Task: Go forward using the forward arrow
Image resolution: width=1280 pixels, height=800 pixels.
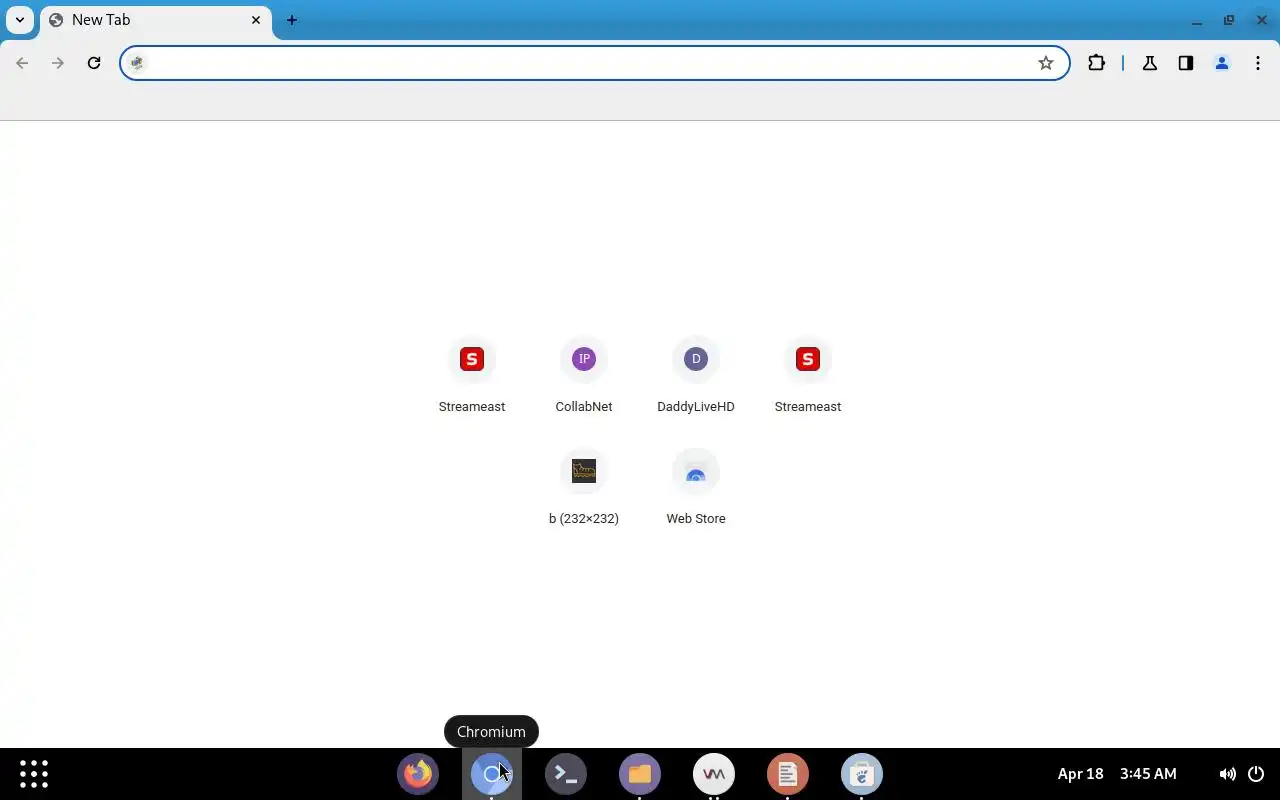Action: (58, 63)
